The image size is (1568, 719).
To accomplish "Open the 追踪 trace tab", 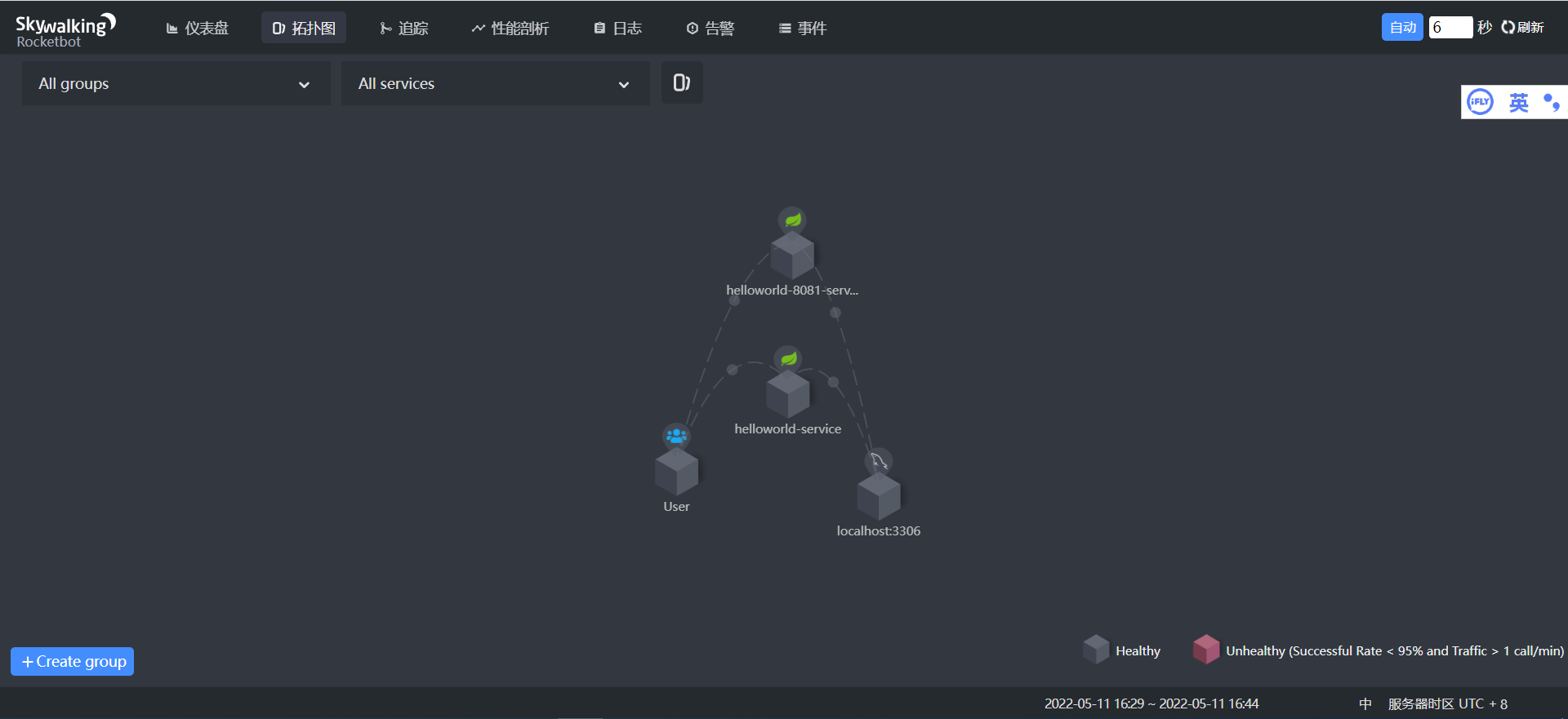I will 403,28.
